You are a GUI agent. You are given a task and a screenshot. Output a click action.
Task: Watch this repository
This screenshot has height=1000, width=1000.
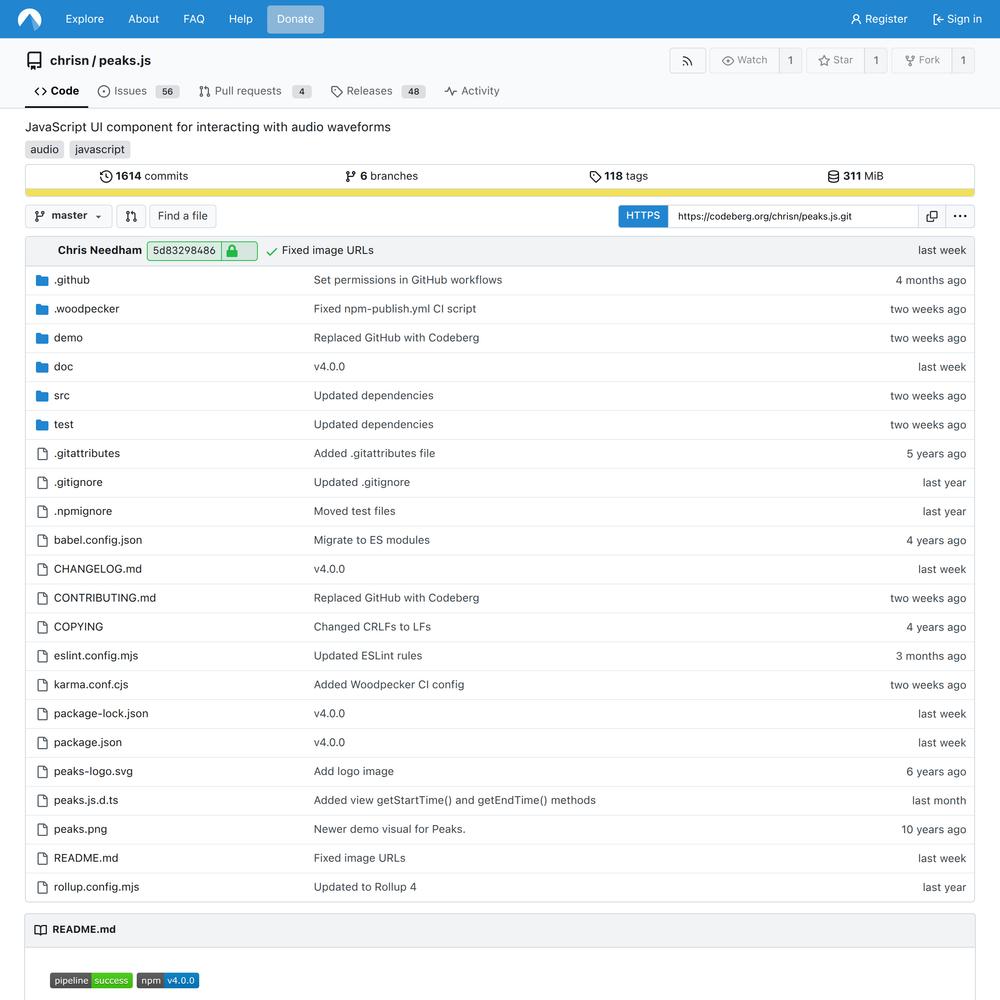(744, 61)
